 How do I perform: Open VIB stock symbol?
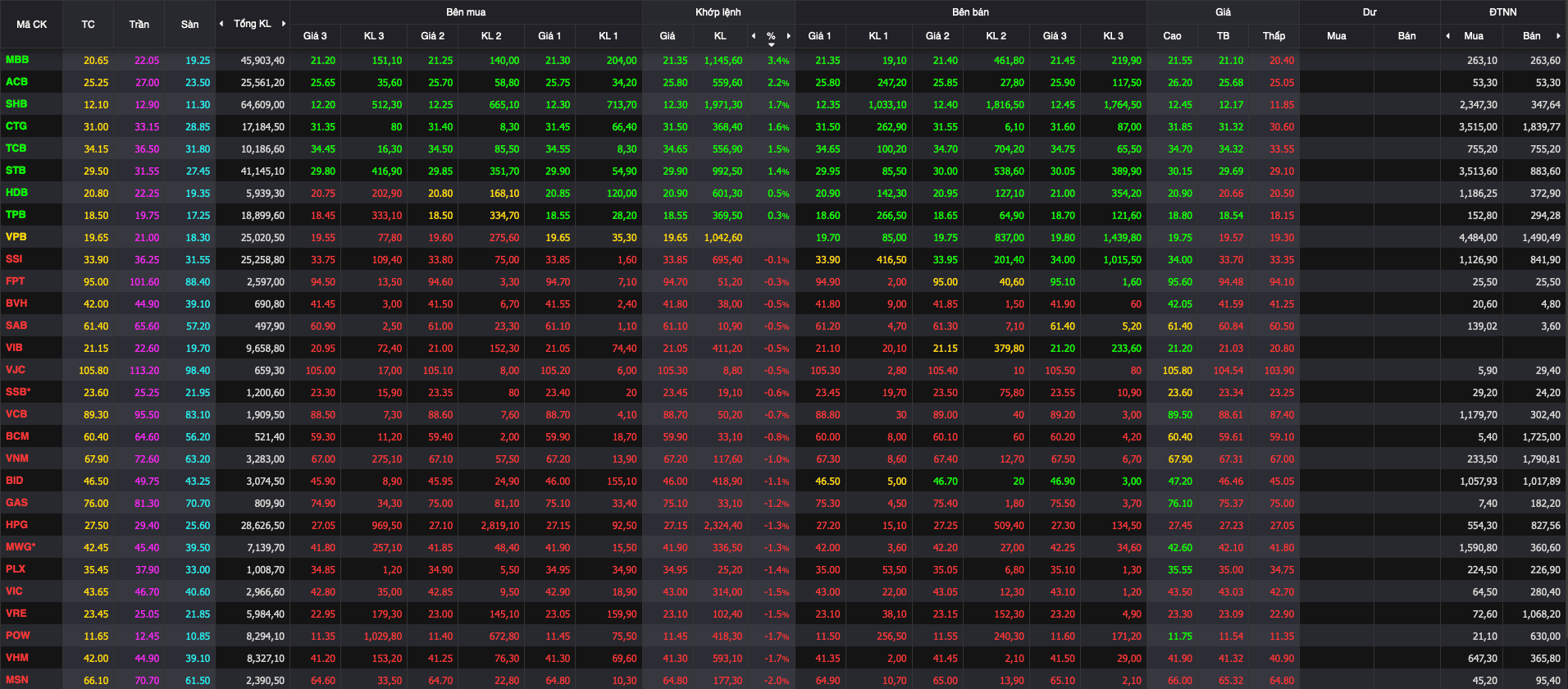pyautogui.click(x=14, y=348)
